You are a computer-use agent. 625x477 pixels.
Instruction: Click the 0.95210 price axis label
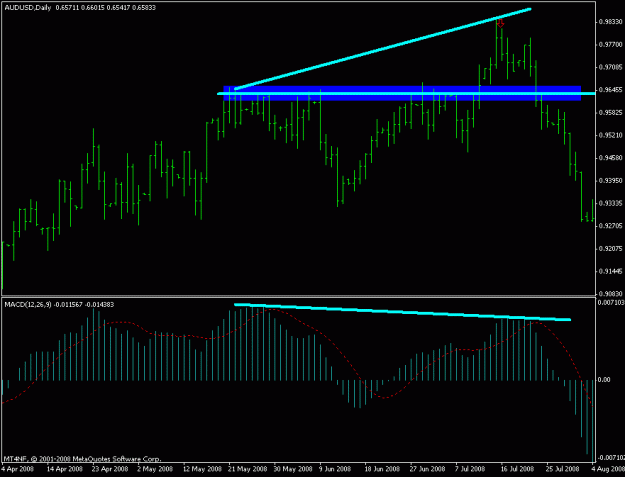click(610, 135)
